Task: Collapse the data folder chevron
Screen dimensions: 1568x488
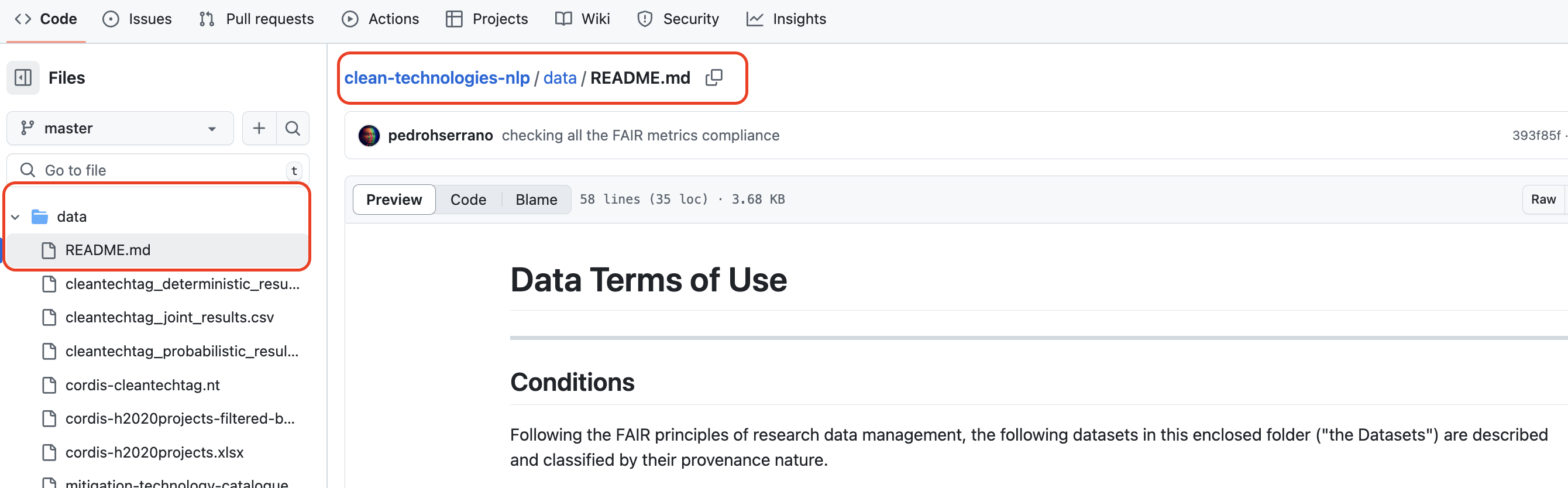Action: point(16,216)
